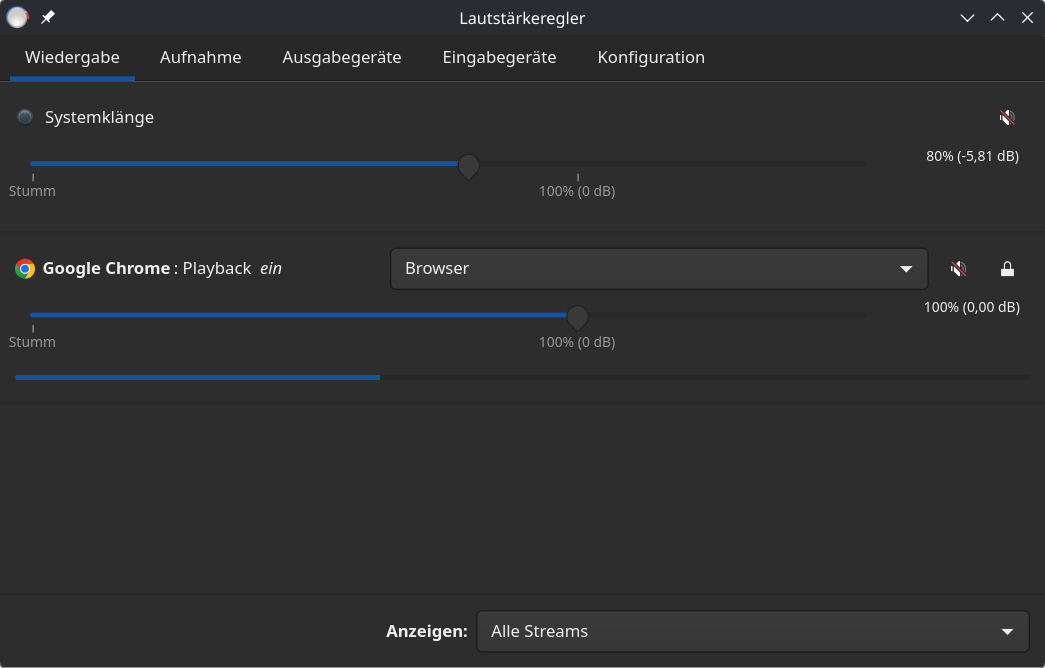The image size is (1045, 668).
Task: Click Stumm label under Chrome slider
Action: pos(32,342)
